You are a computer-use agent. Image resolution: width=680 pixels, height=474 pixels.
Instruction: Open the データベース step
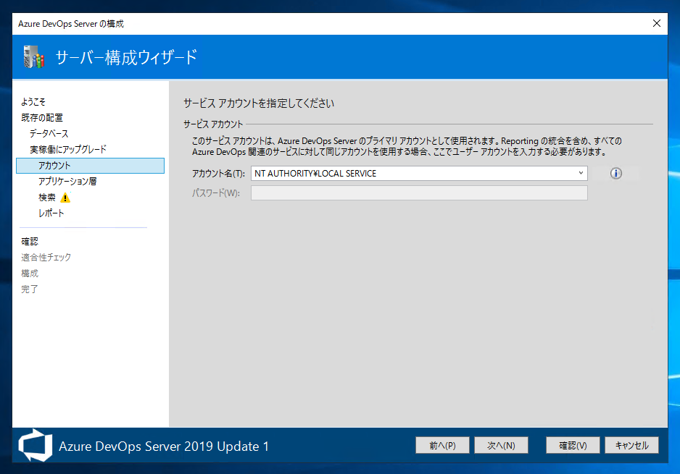click(x=49, y=134)
